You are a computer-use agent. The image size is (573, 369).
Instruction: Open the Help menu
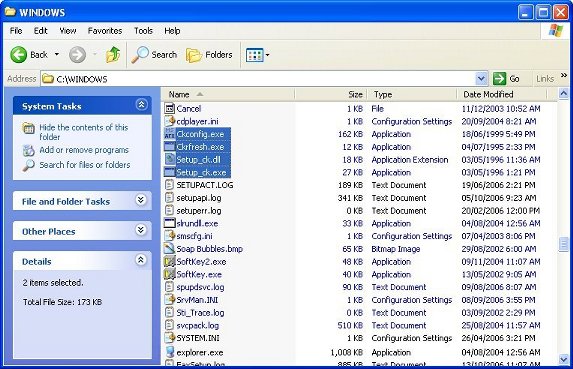click(172, 31)
